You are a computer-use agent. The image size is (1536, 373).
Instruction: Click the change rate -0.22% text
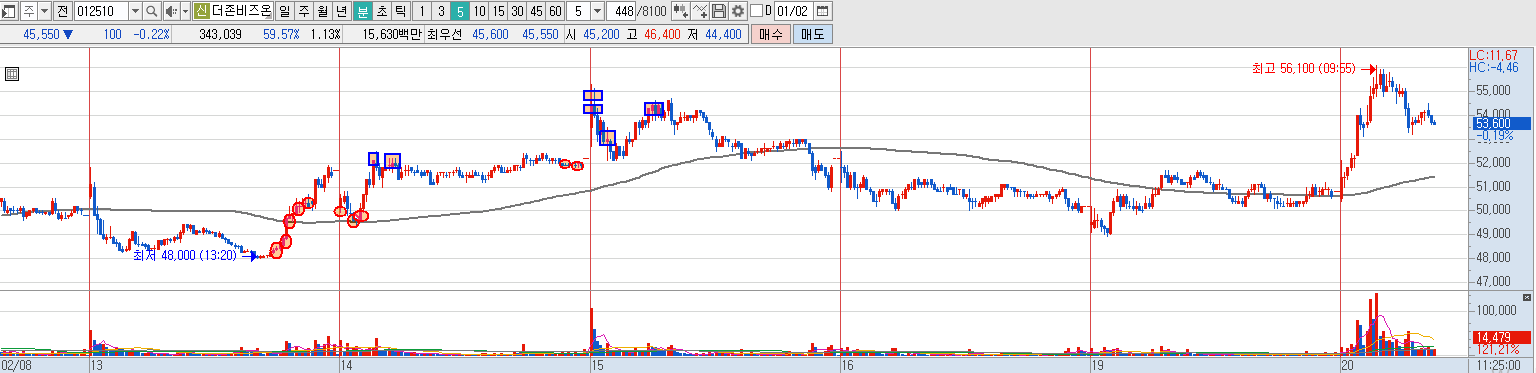151,34
